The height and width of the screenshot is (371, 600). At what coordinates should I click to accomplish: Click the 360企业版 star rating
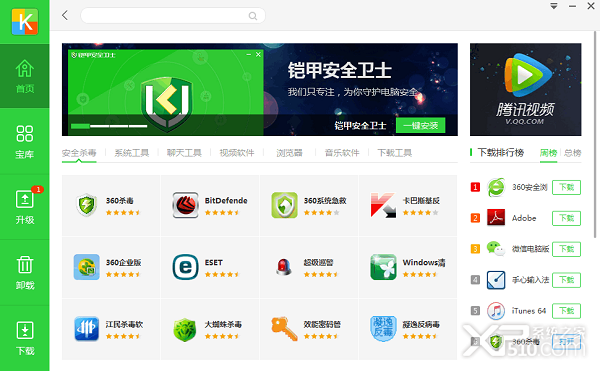click(123, 275)
